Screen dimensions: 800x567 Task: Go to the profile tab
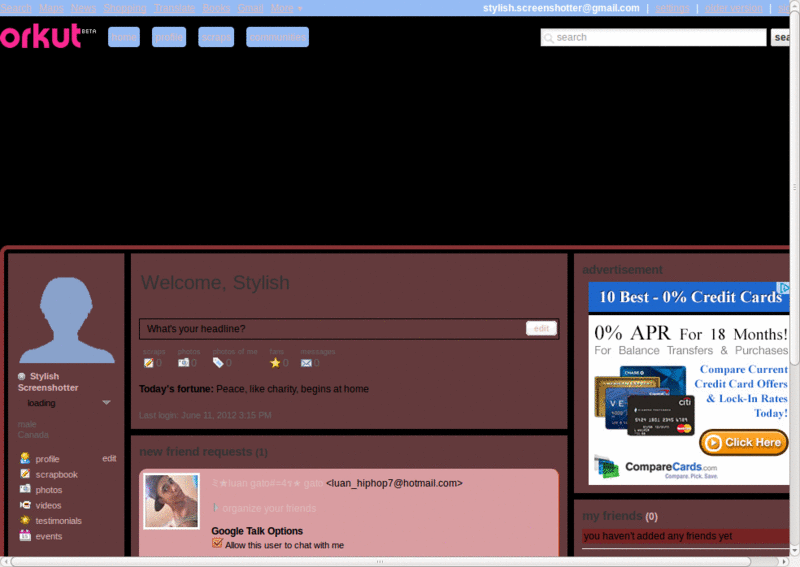[169, 37]
